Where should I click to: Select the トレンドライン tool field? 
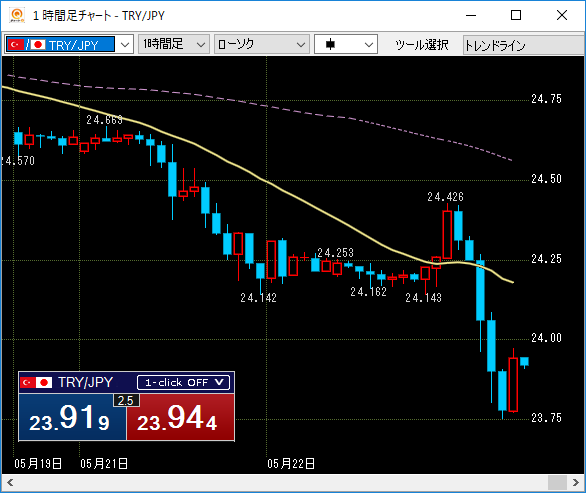point(524,45)
